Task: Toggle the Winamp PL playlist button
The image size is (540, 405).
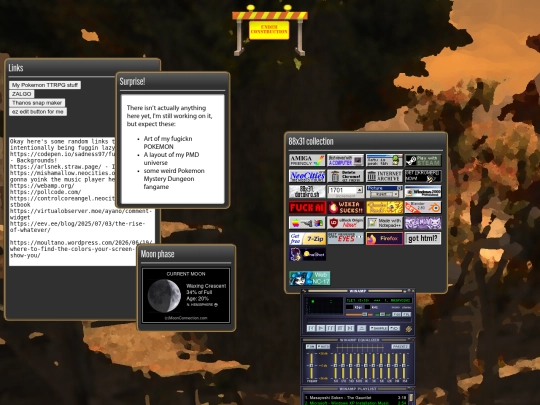Action: click(x=406, y=314)
